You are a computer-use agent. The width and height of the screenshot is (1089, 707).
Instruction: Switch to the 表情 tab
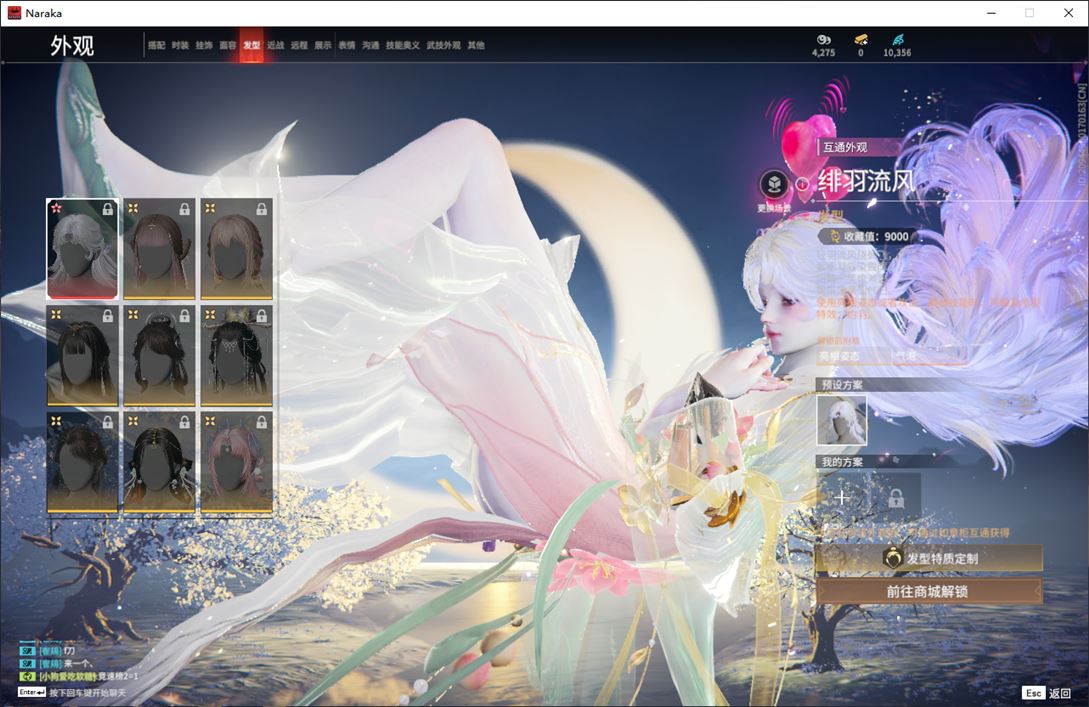[x=347, y=45]
